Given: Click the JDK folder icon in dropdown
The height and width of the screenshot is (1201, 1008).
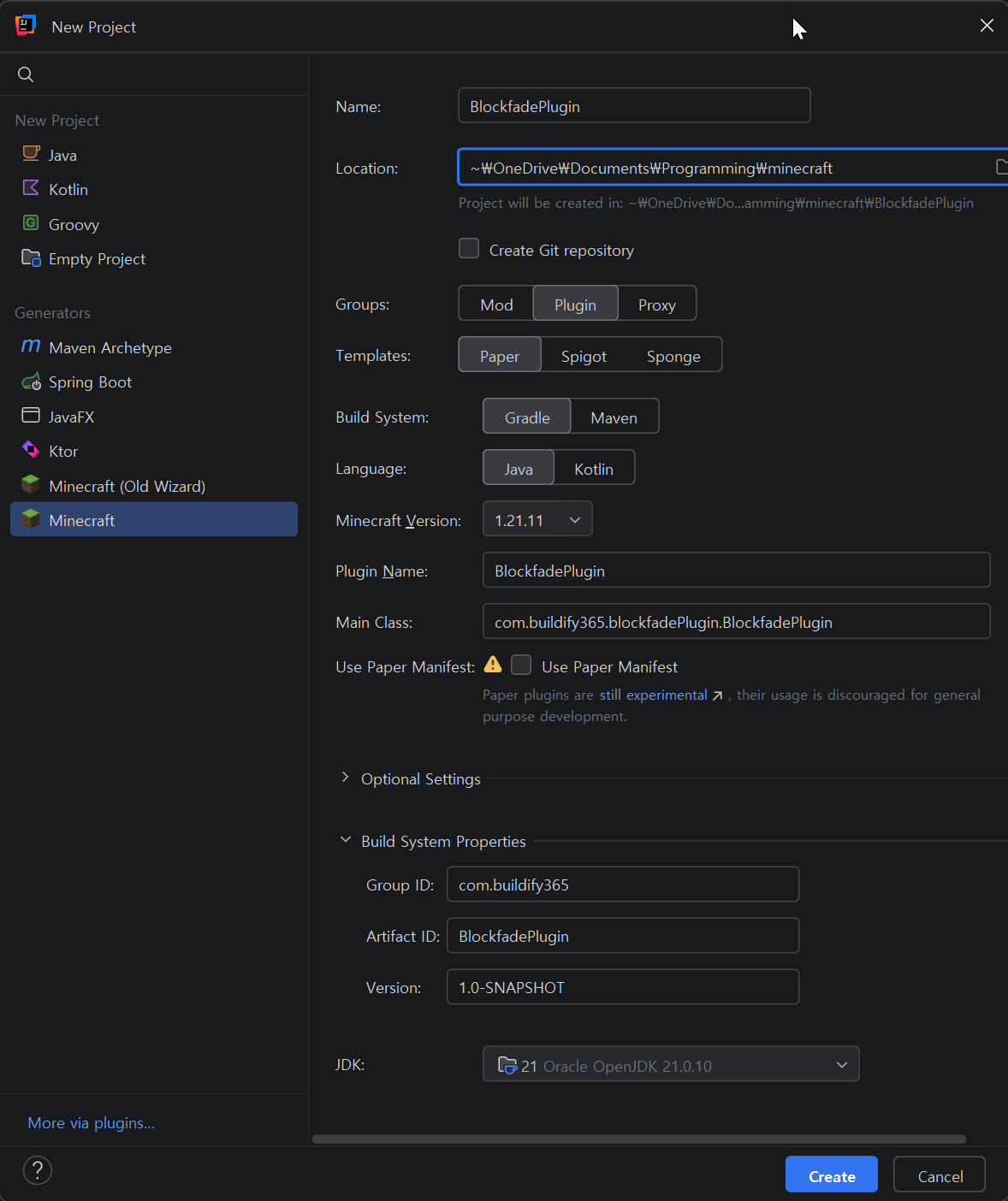Looking at the screenshot, I should (x=507, y=1065).
